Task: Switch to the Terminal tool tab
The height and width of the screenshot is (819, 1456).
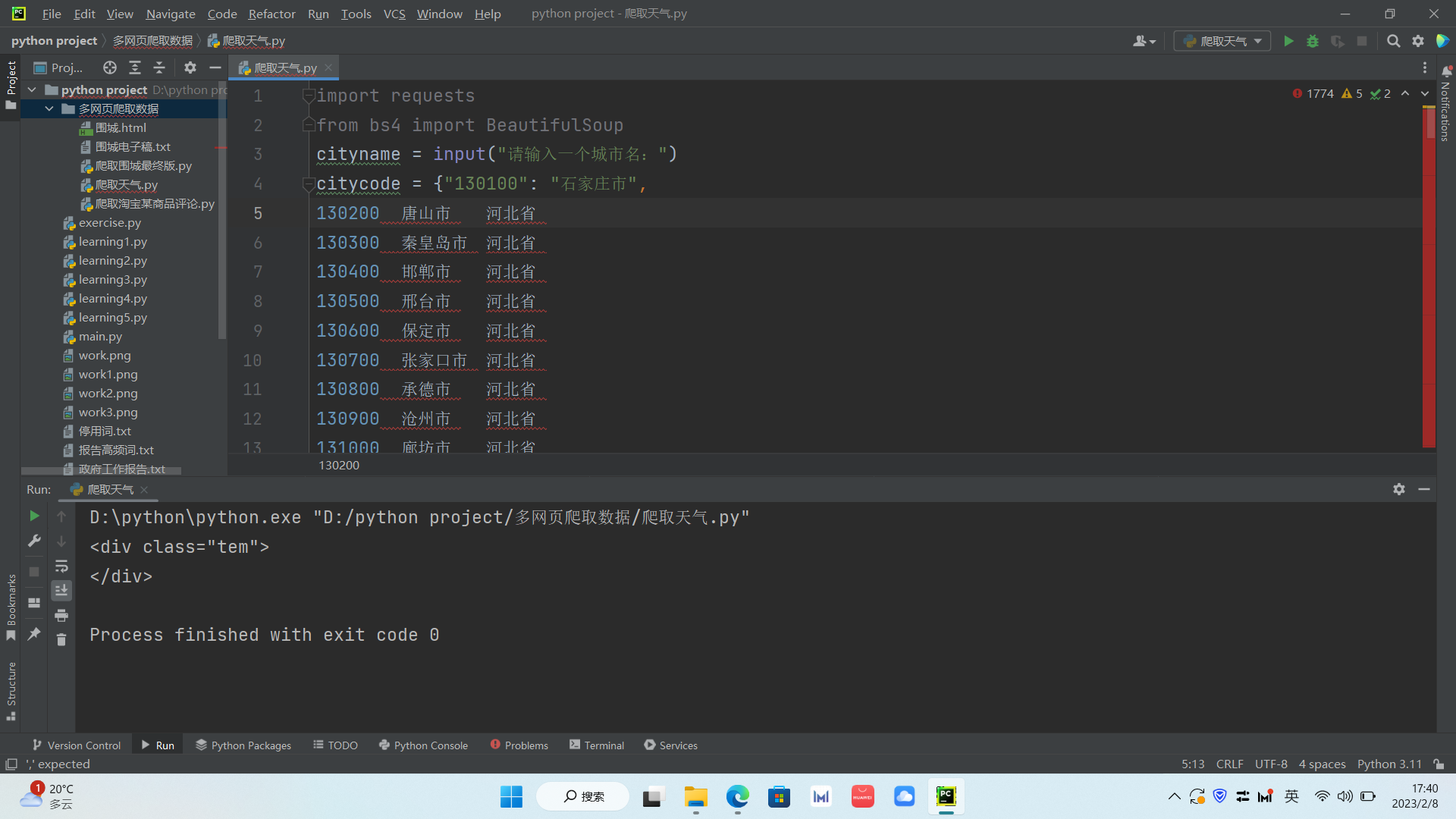Action: pos(597,745)
